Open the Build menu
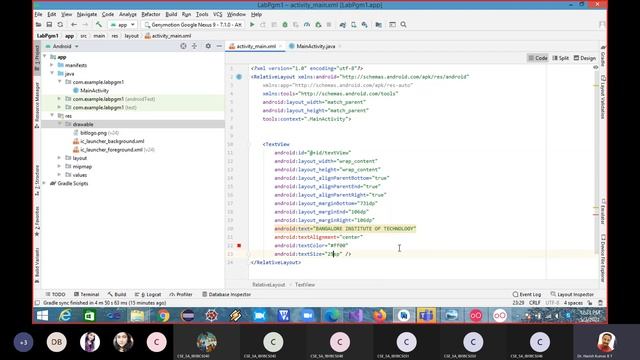Image resolution: width=640 pixels, height=360 pixels. point(171,14)
